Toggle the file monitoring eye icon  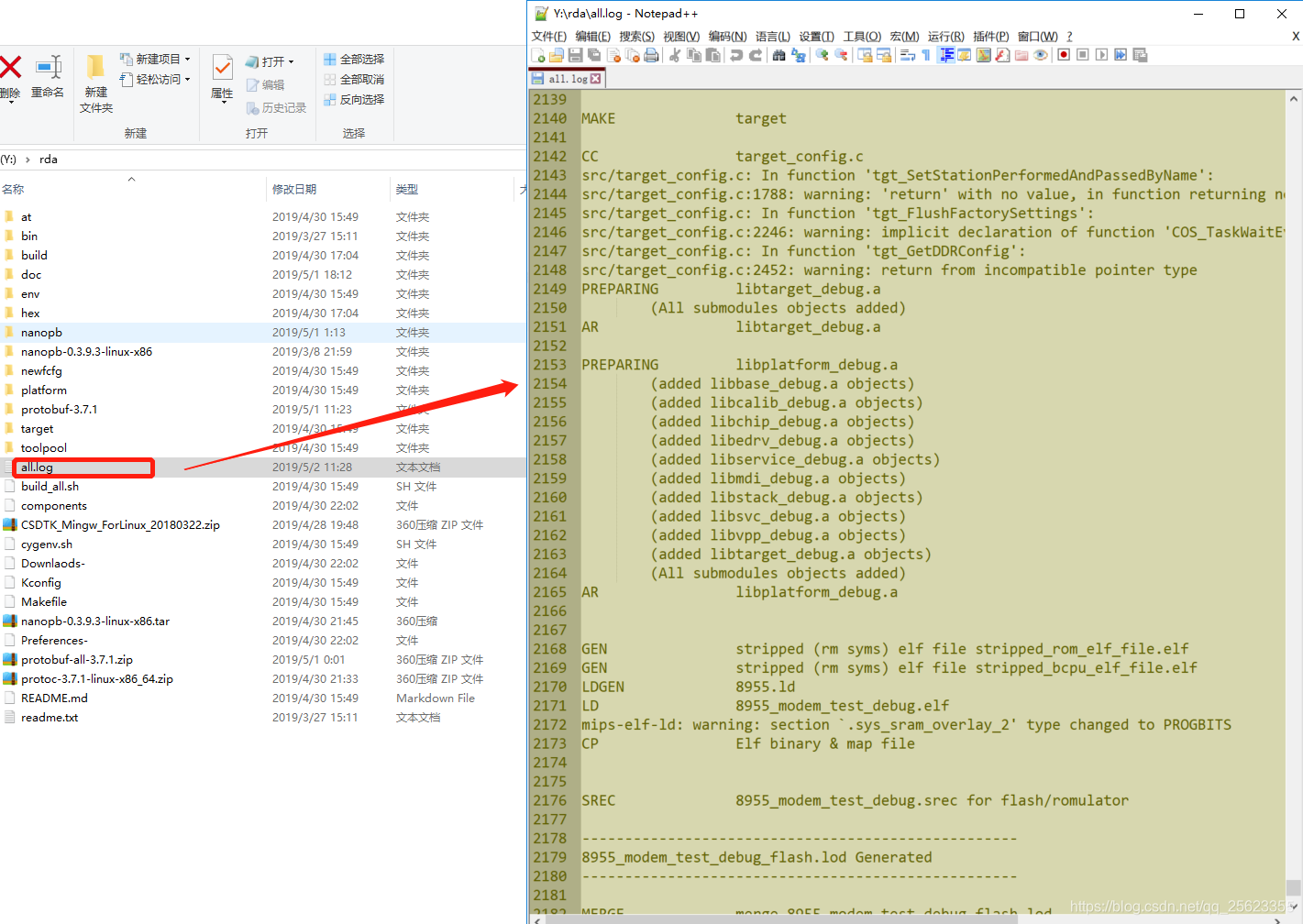1041,55
